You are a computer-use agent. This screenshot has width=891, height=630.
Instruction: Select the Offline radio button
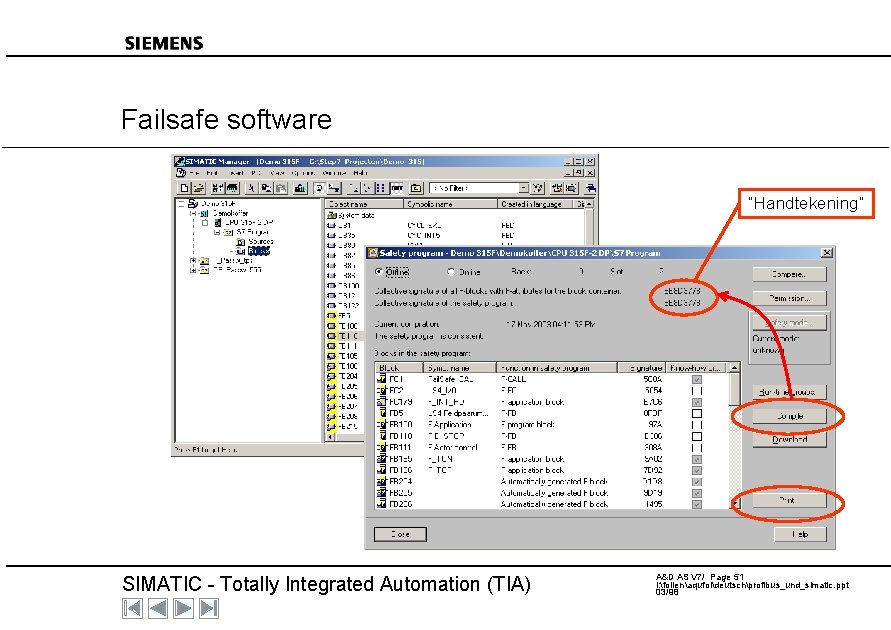click(379, 272)
